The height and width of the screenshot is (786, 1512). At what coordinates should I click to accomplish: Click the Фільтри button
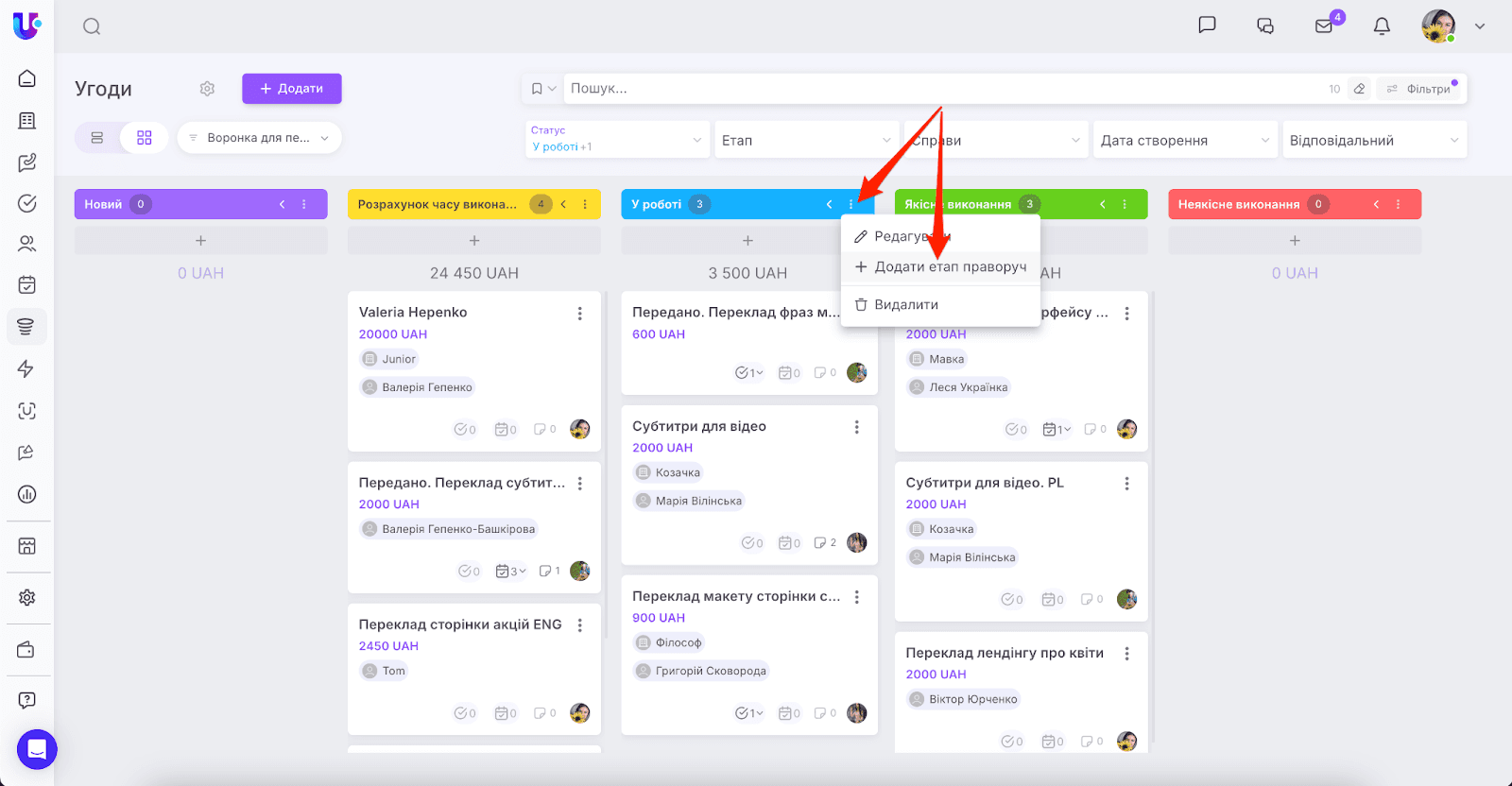(x=1421, y=89)
